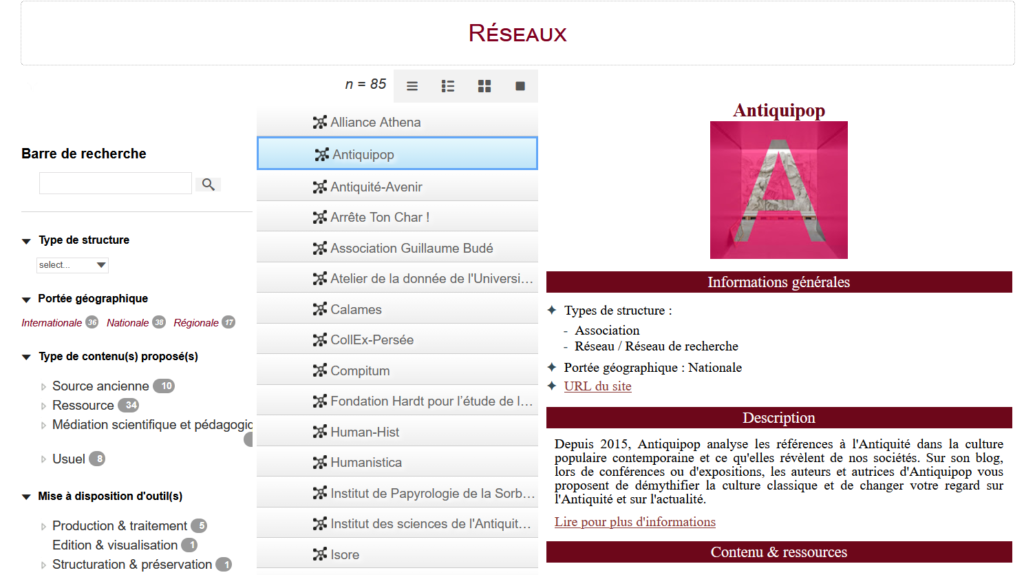Filter by Internationale scope

tap(52, 323)
